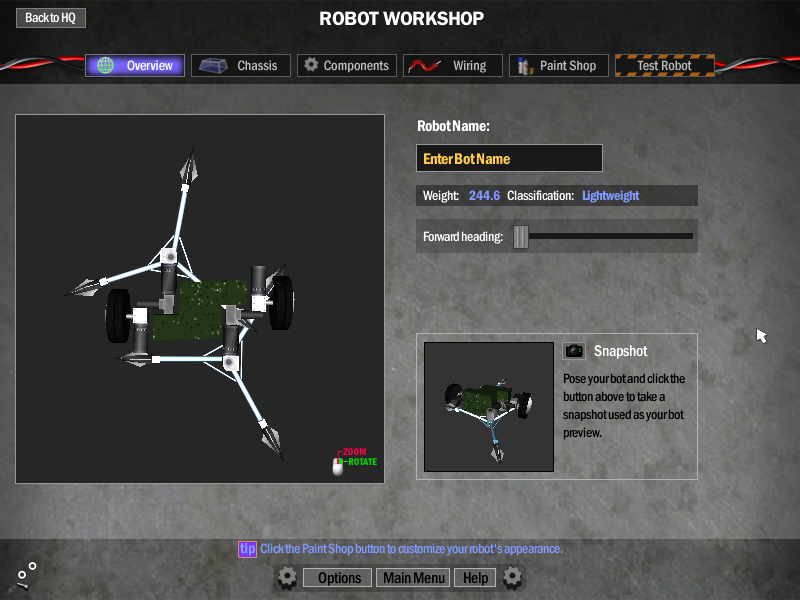This screenshot has width=800, height=600.
Task: Switch to the Wiring tab
Action: point(453,65)
